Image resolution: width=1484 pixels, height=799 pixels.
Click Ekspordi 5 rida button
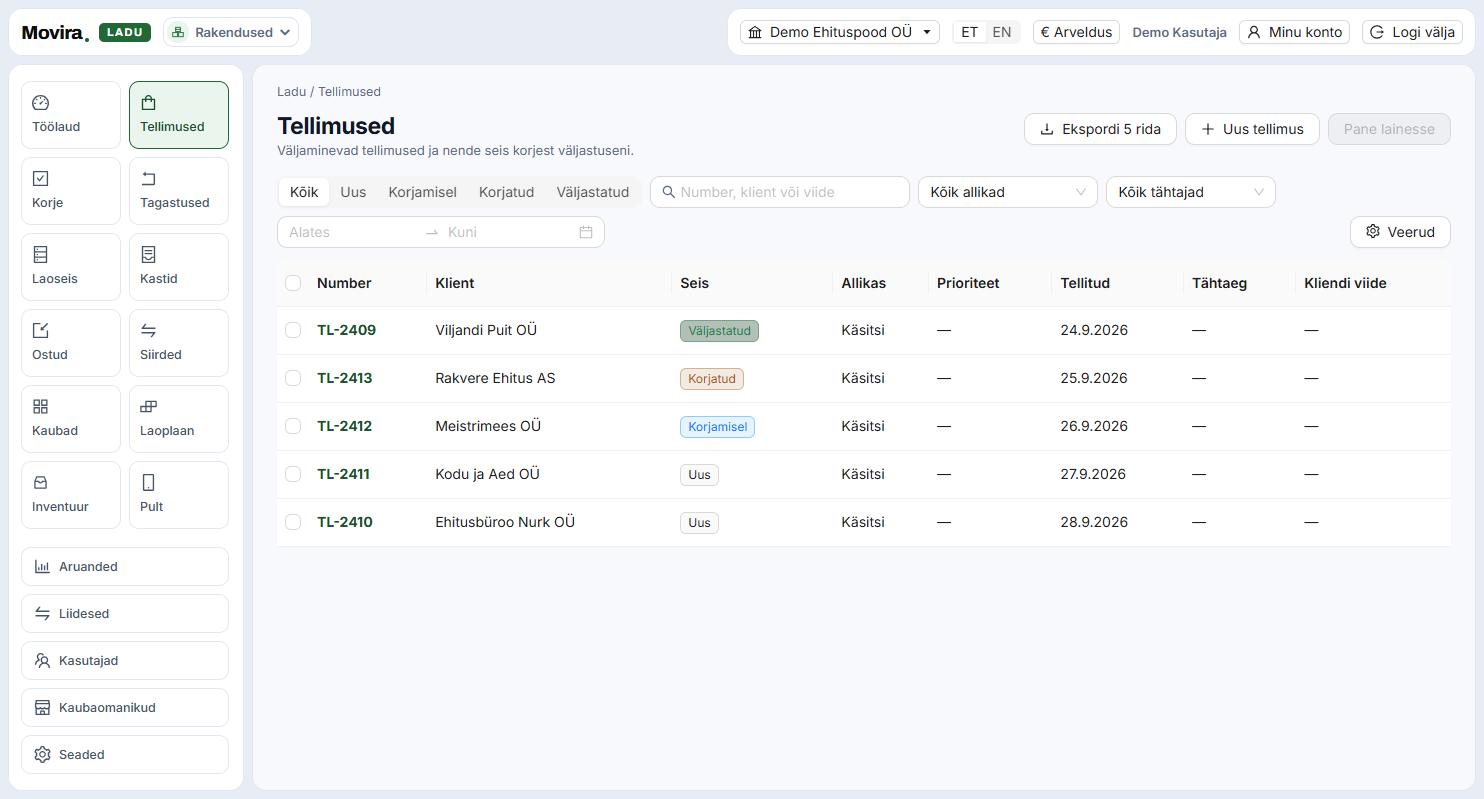click(x=1100, y=129)
